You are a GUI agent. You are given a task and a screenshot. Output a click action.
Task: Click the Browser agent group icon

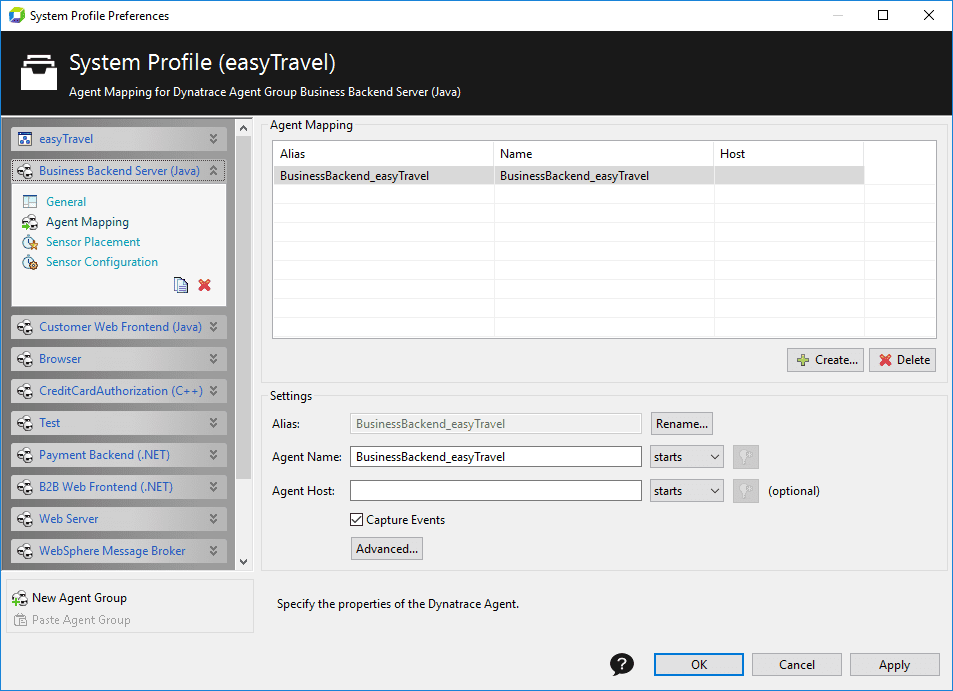pyautogui.click(x=25, y=359)
